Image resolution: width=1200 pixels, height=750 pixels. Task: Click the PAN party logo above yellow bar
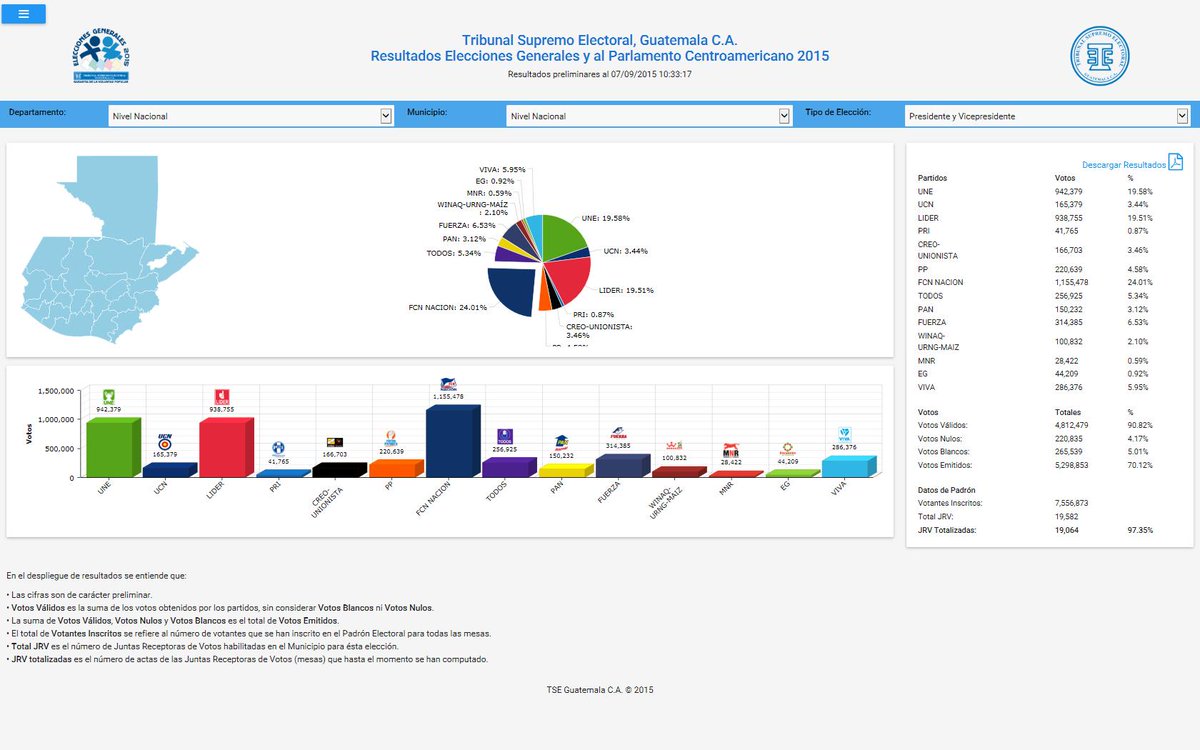pyautogui.click(x=561, y=441)
